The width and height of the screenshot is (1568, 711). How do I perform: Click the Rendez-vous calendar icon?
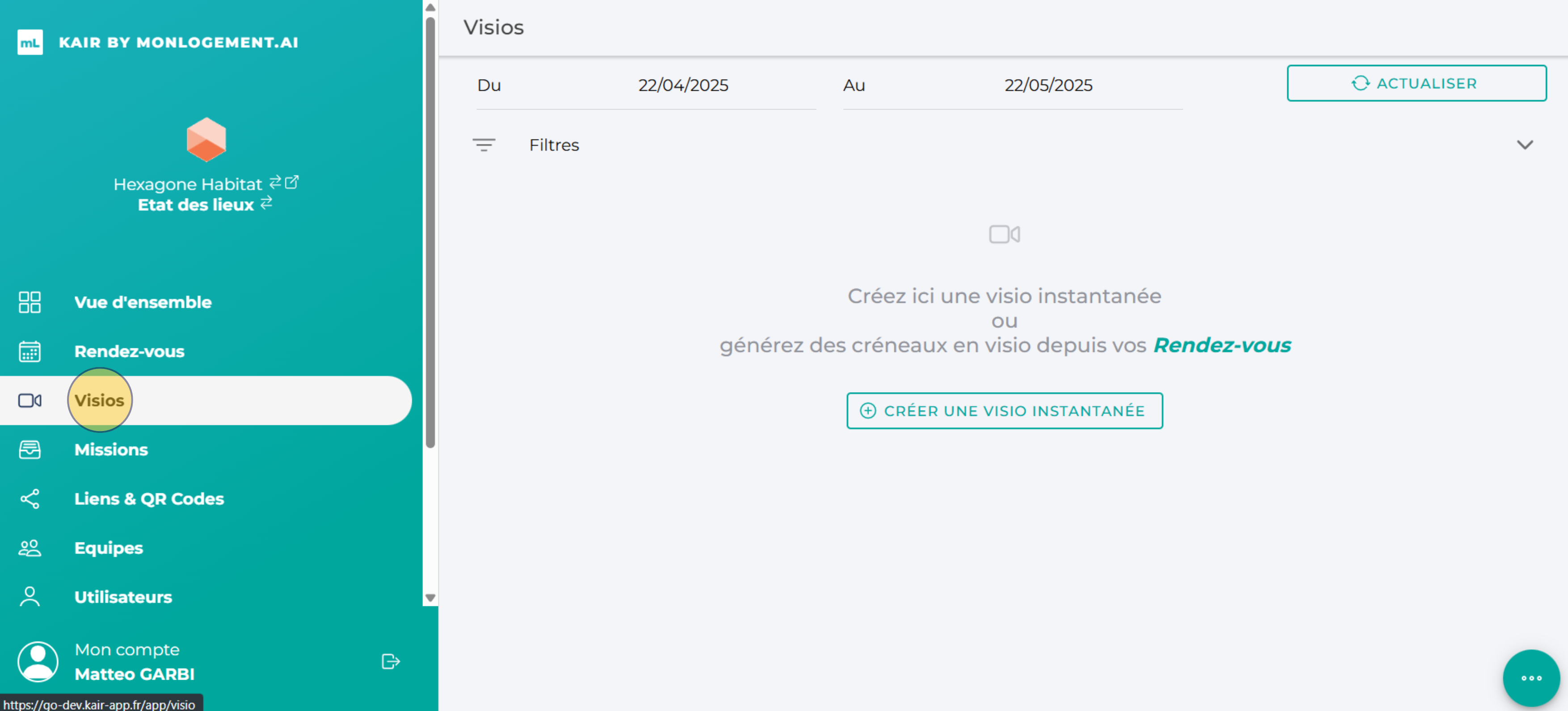pos(29,351)
